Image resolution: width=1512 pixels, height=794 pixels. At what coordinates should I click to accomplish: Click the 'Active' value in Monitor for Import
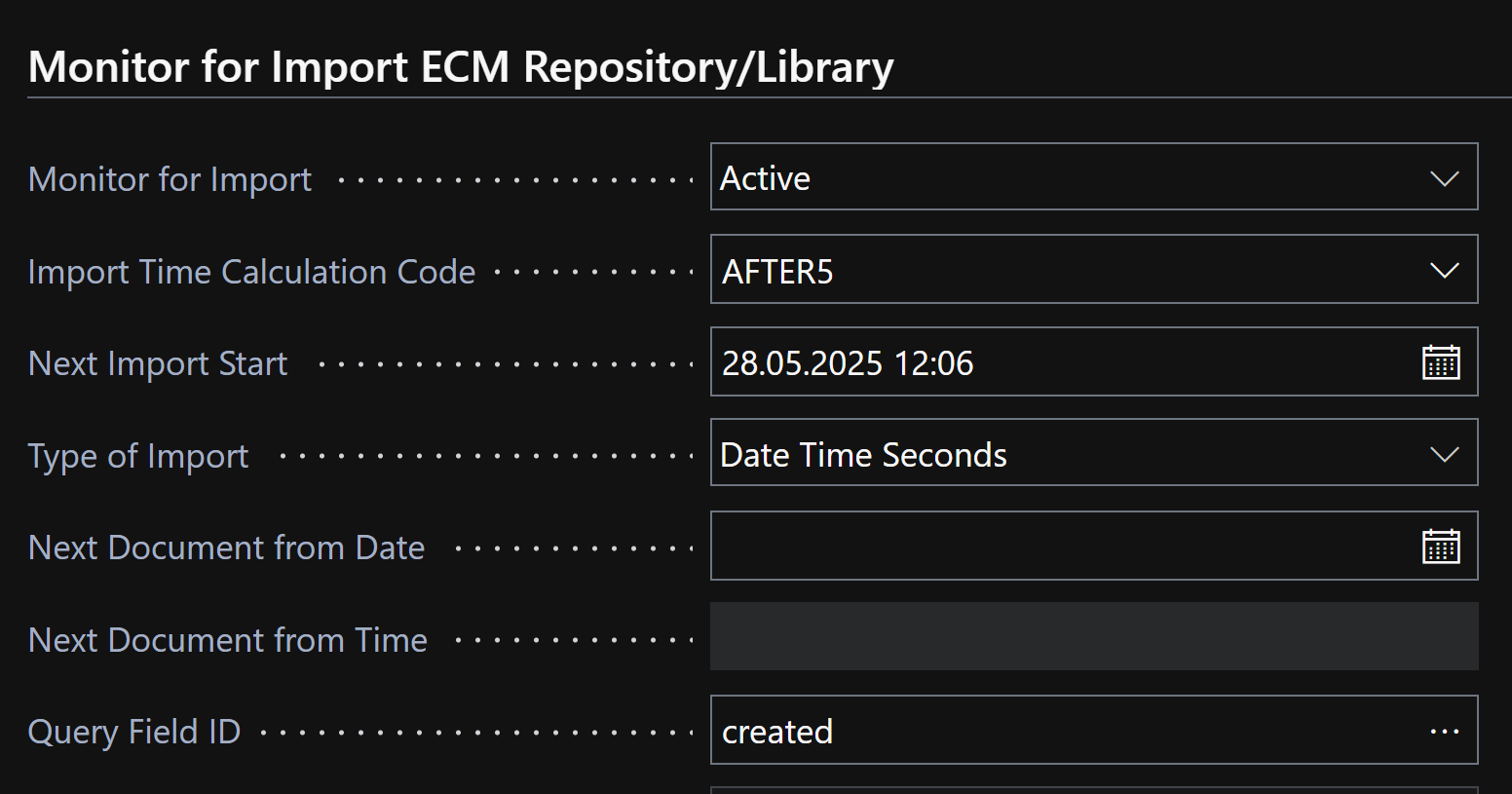(x=765, y=178)
